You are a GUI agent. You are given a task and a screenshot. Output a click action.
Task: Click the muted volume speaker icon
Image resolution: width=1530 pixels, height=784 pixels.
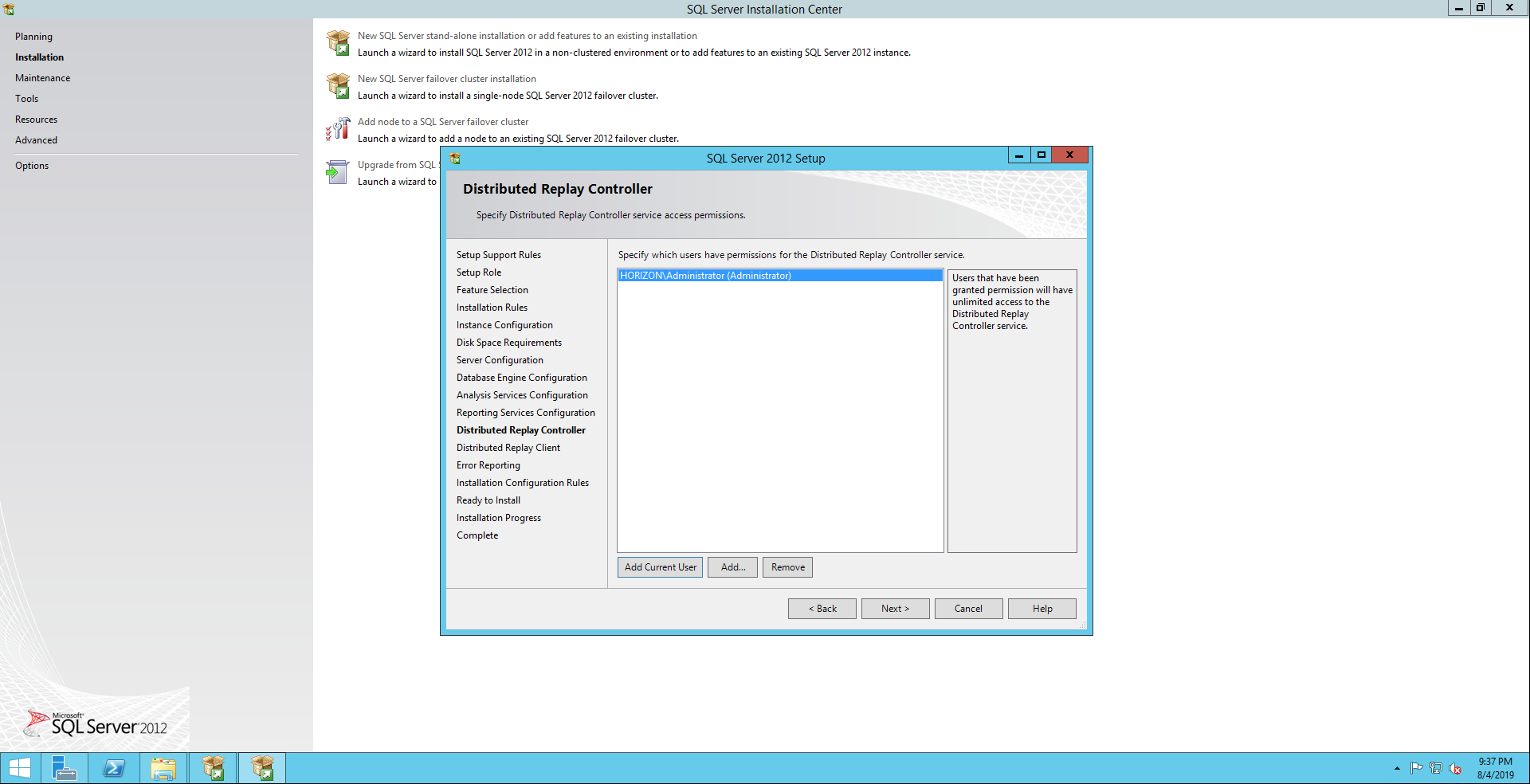(1455, 768)
